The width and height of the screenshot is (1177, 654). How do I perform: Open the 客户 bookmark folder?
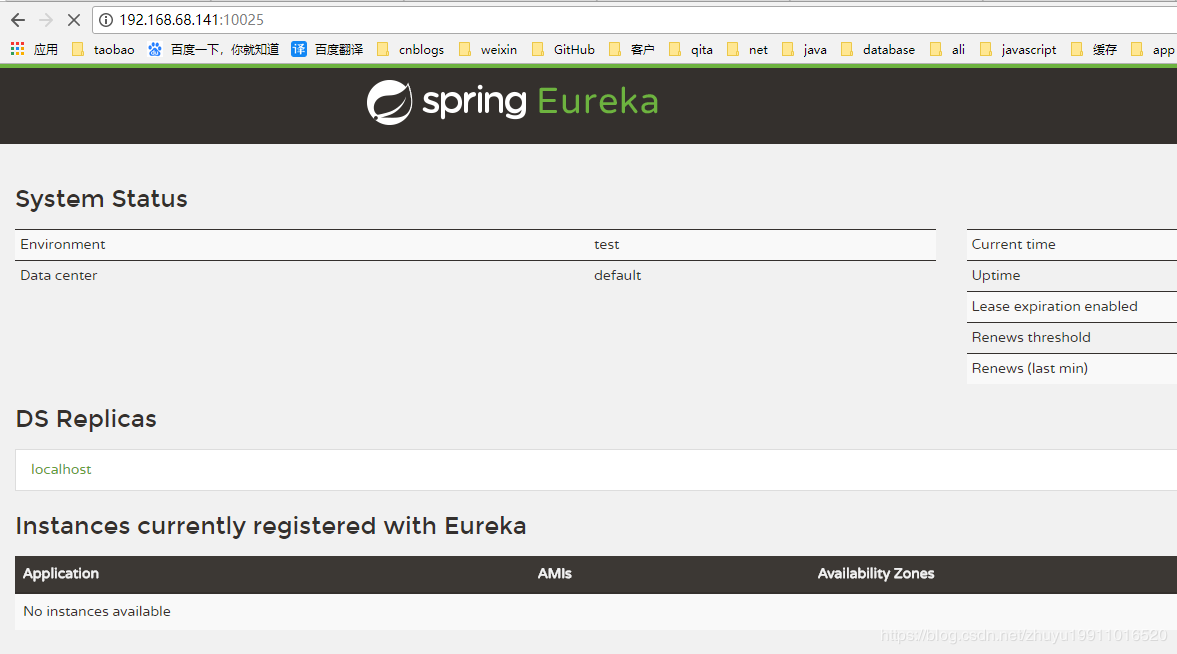click(632, 50)
